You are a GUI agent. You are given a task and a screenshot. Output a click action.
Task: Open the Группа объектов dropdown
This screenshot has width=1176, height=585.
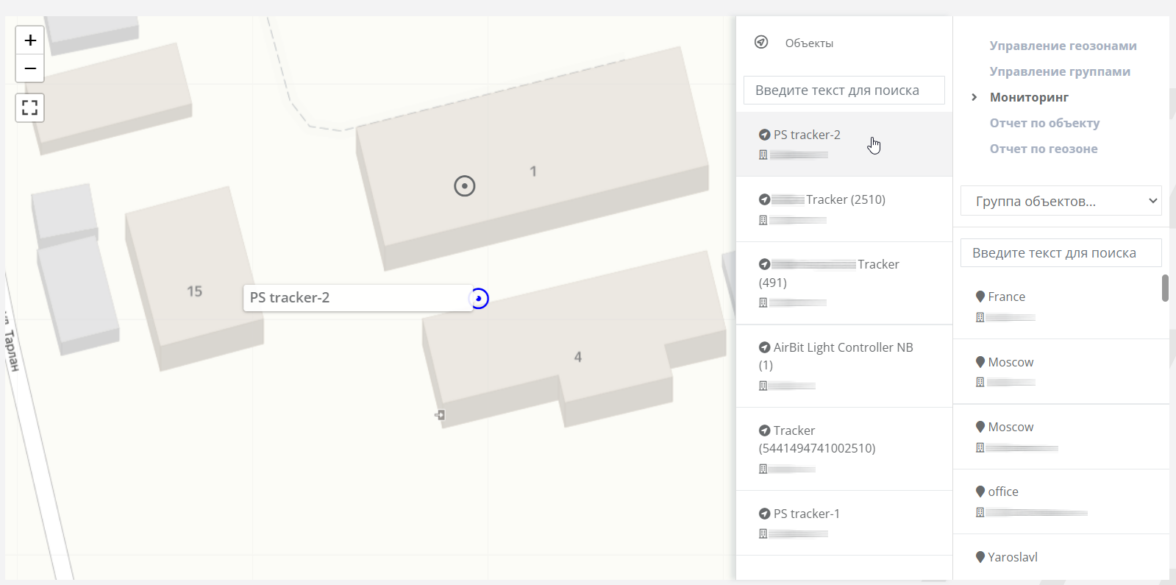pos(1060,201)
